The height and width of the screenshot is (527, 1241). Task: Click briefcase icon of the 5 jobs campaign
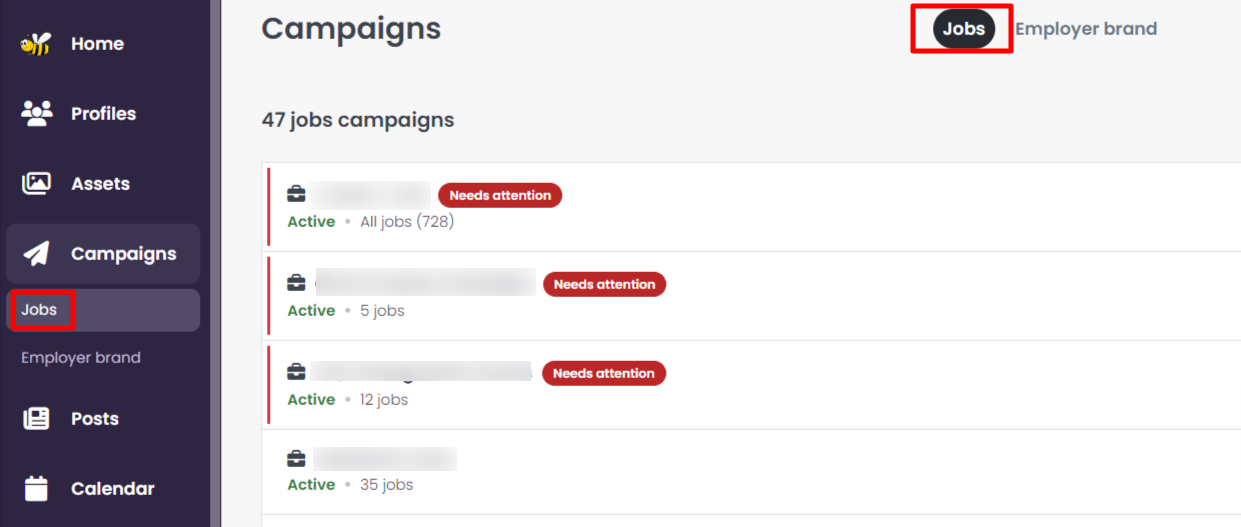click(297, 283)
